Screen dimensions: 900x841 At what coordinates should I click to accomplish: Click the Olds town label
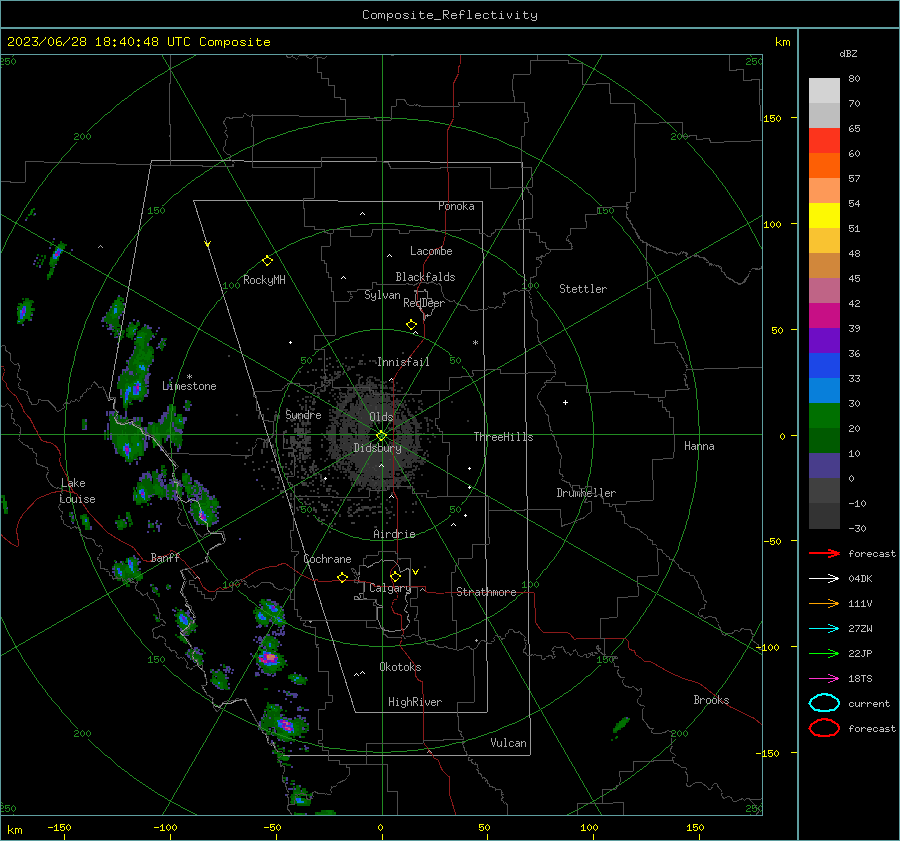[381, 417]
